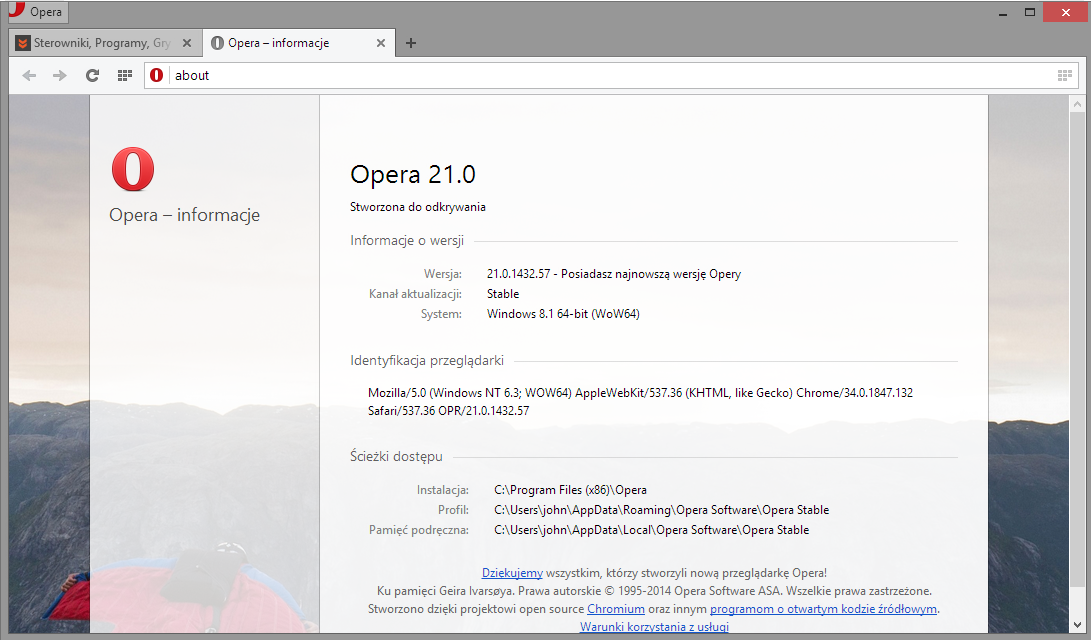
Task: Switch to the 'Sterowniki, Programy, Gry' tab
Action: point(105,42)
